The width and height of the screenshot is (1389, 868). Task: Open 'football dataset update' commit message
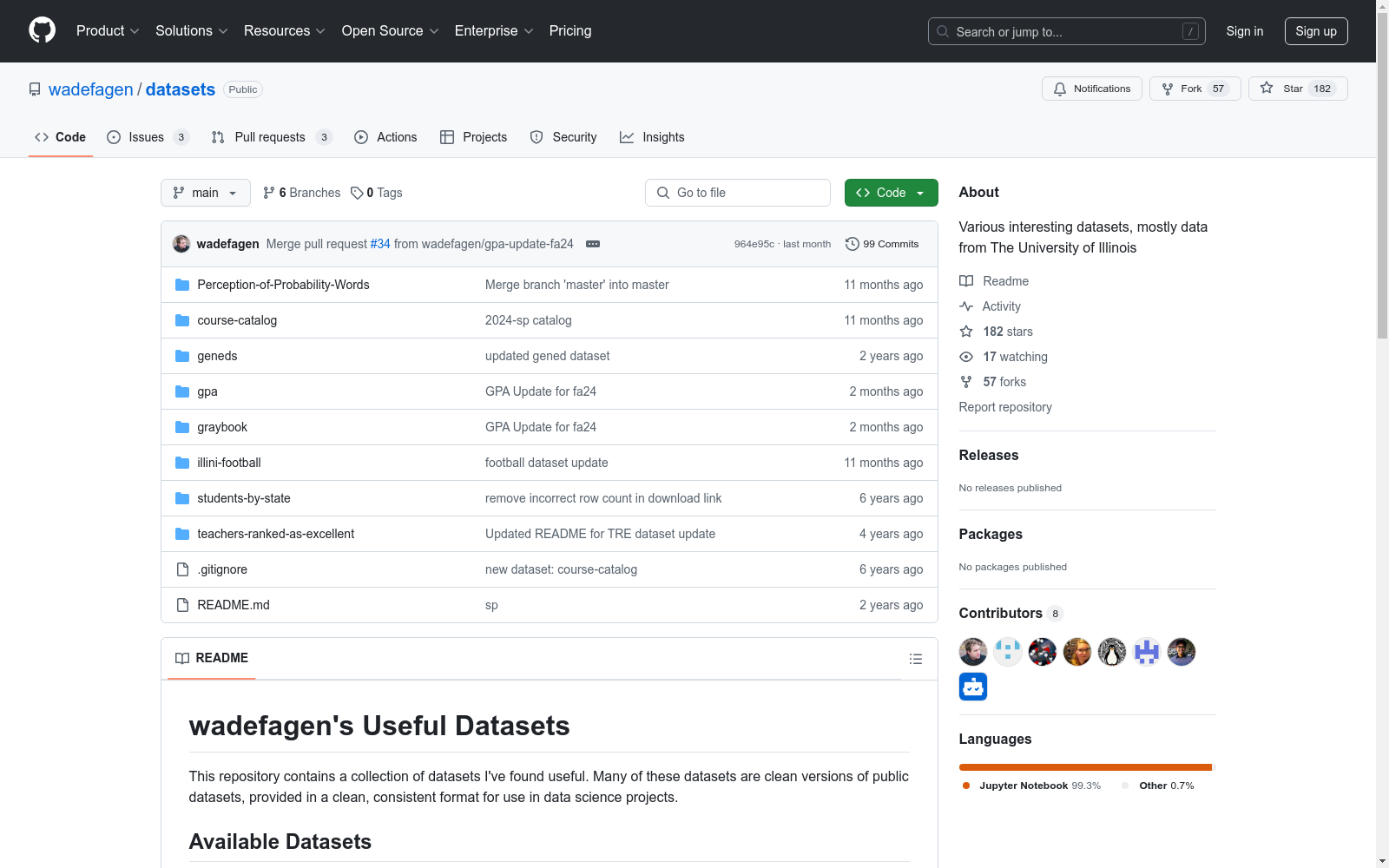tap(547, 463)
